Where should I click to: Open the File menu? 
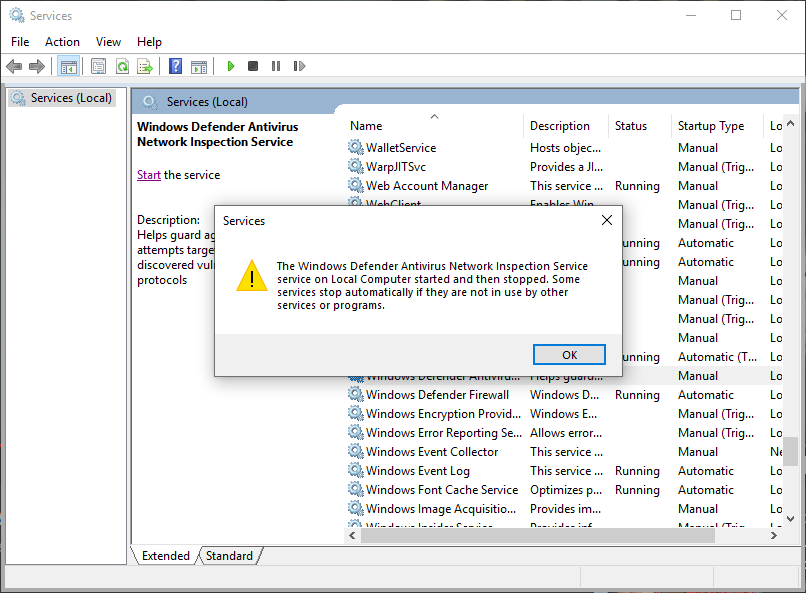coord(20,42)
